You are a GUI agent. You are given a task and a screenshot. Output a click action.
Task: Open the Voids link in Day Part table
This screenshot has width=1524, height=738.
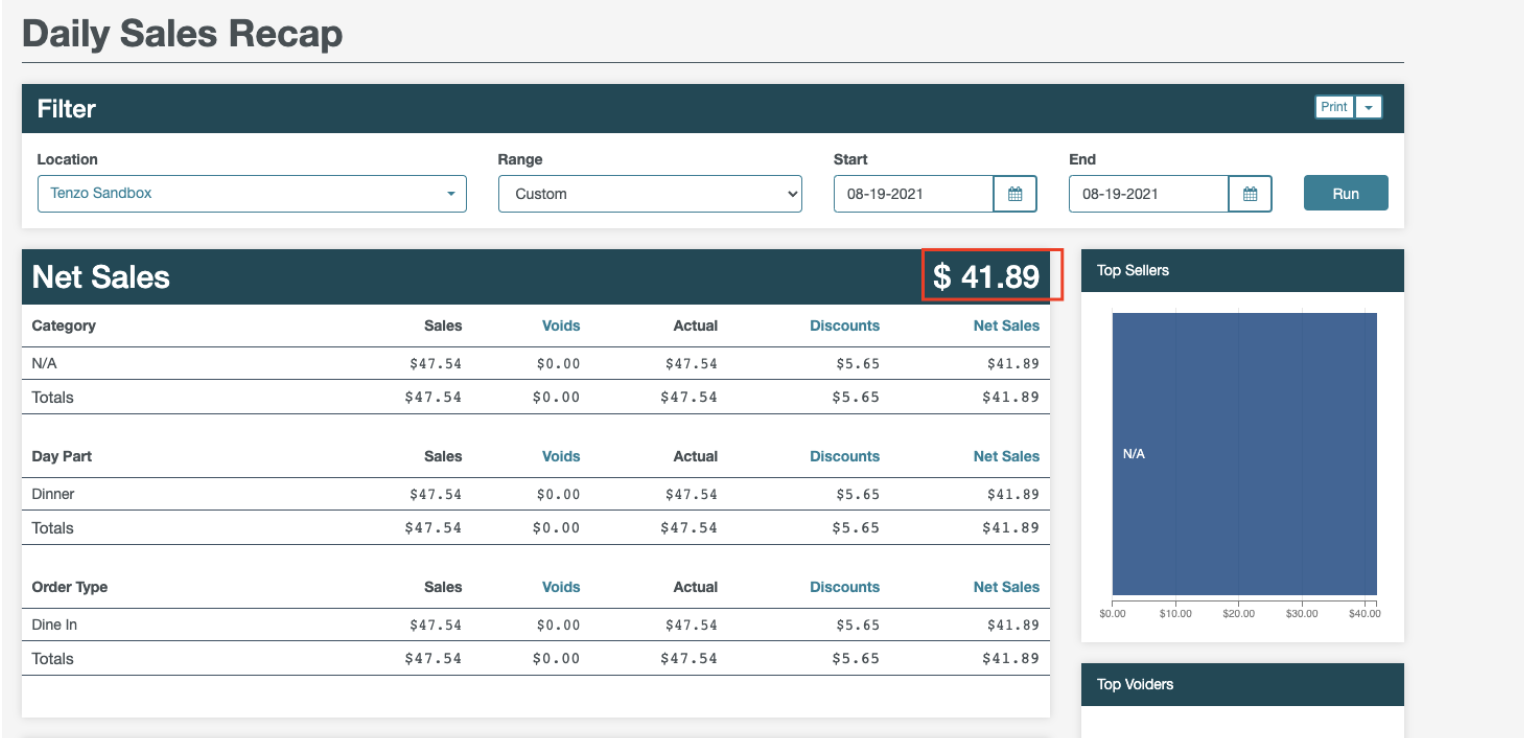pyautogui.click(x=561, y=456)
